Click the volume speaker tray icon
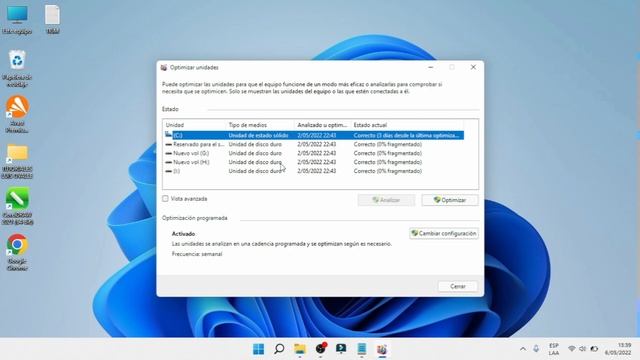Screen dimensions: 640x360 [x=582, y=349]
